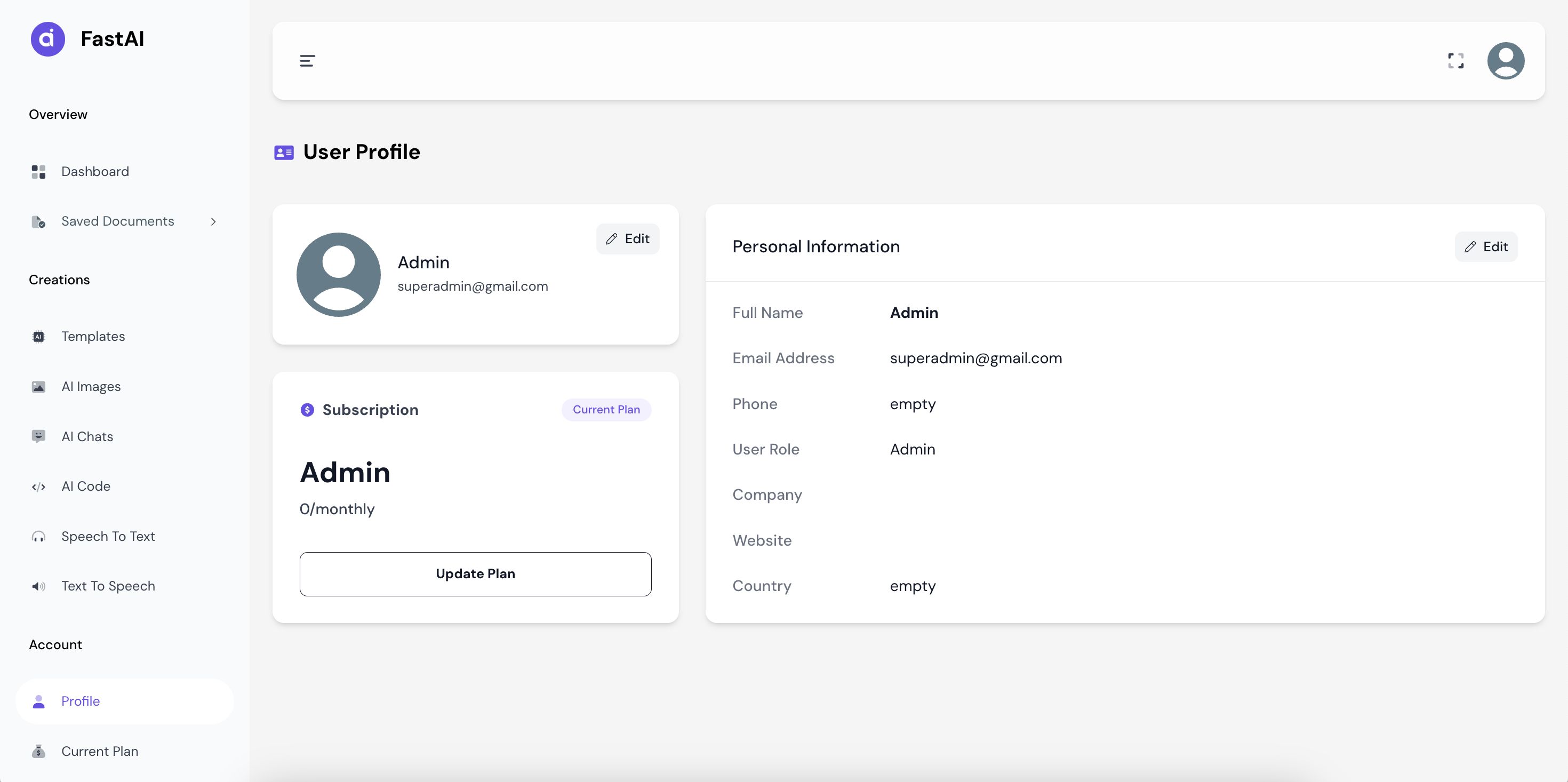Toggle the sidebar hamburger menu icon
The height and width of the screenshot is (782, 1568).
pyautogui.click(x=307, y=61)
